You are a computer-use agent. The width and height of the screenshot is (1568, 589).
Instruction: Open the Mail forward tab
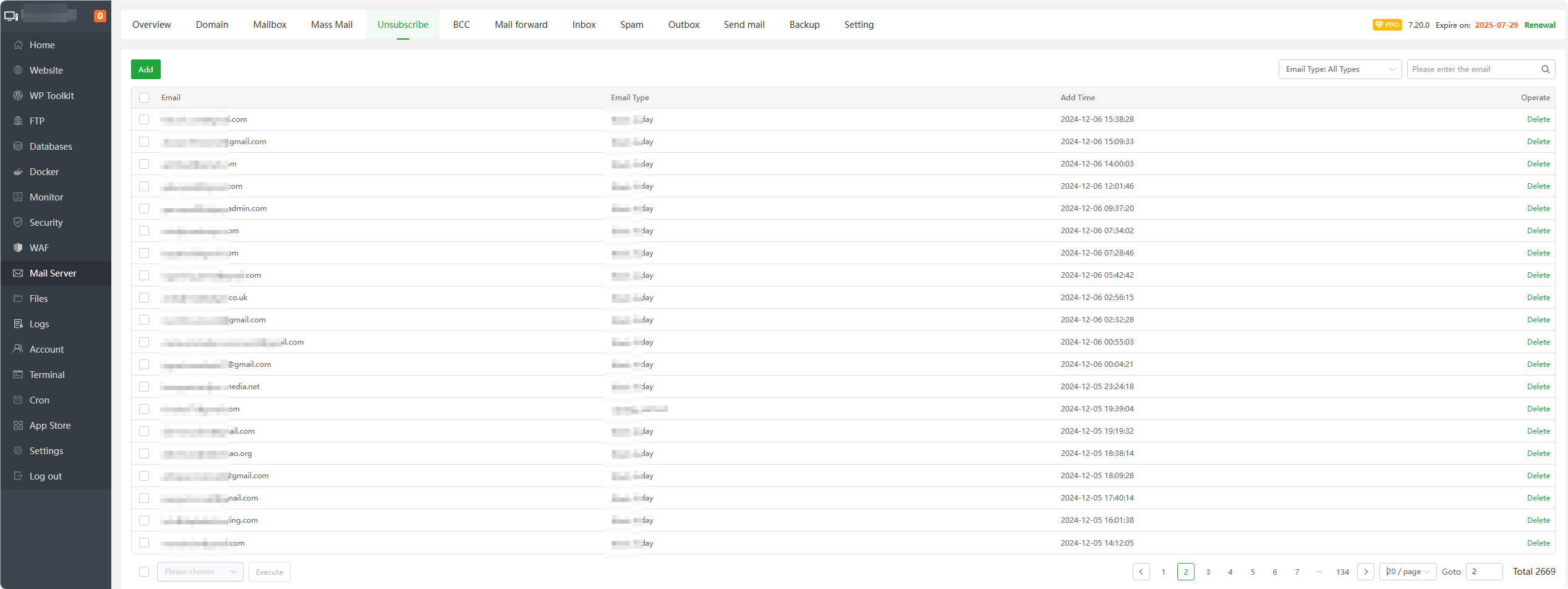[521, 25]
